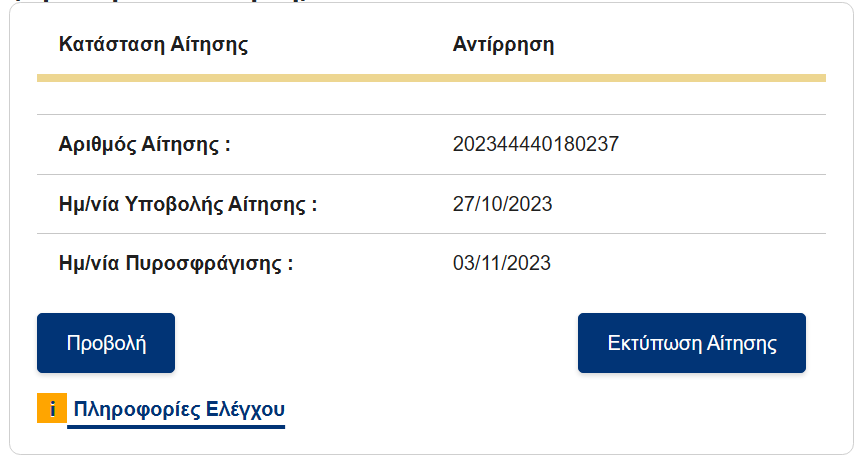The width and height of the screenshot is (865, 459).
Task: Click the divider line below the application number
Action: (x=431, y=174)
